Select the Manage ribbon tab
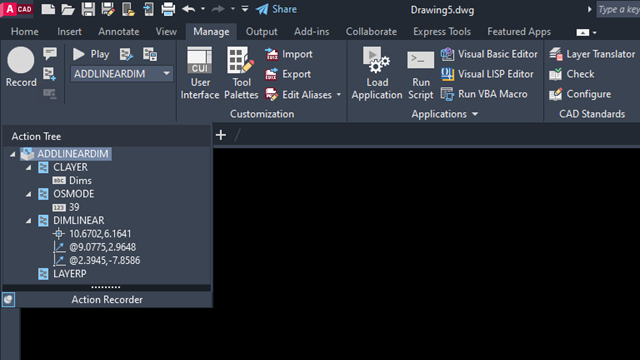The width and height of the screenshot is (640, 360). click(211, 31)
